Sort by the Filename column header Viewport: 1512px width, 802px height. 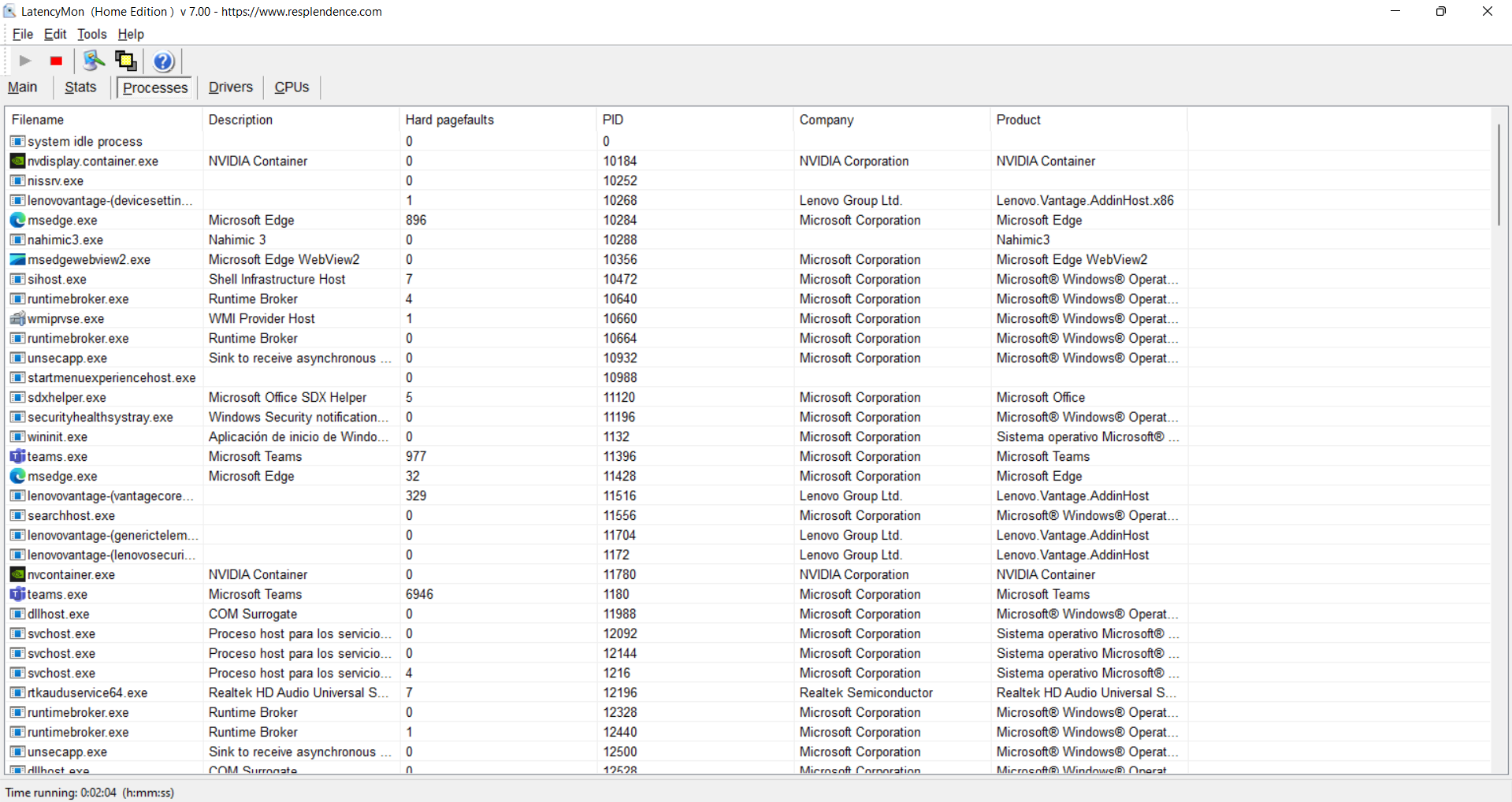click(104, 120)
